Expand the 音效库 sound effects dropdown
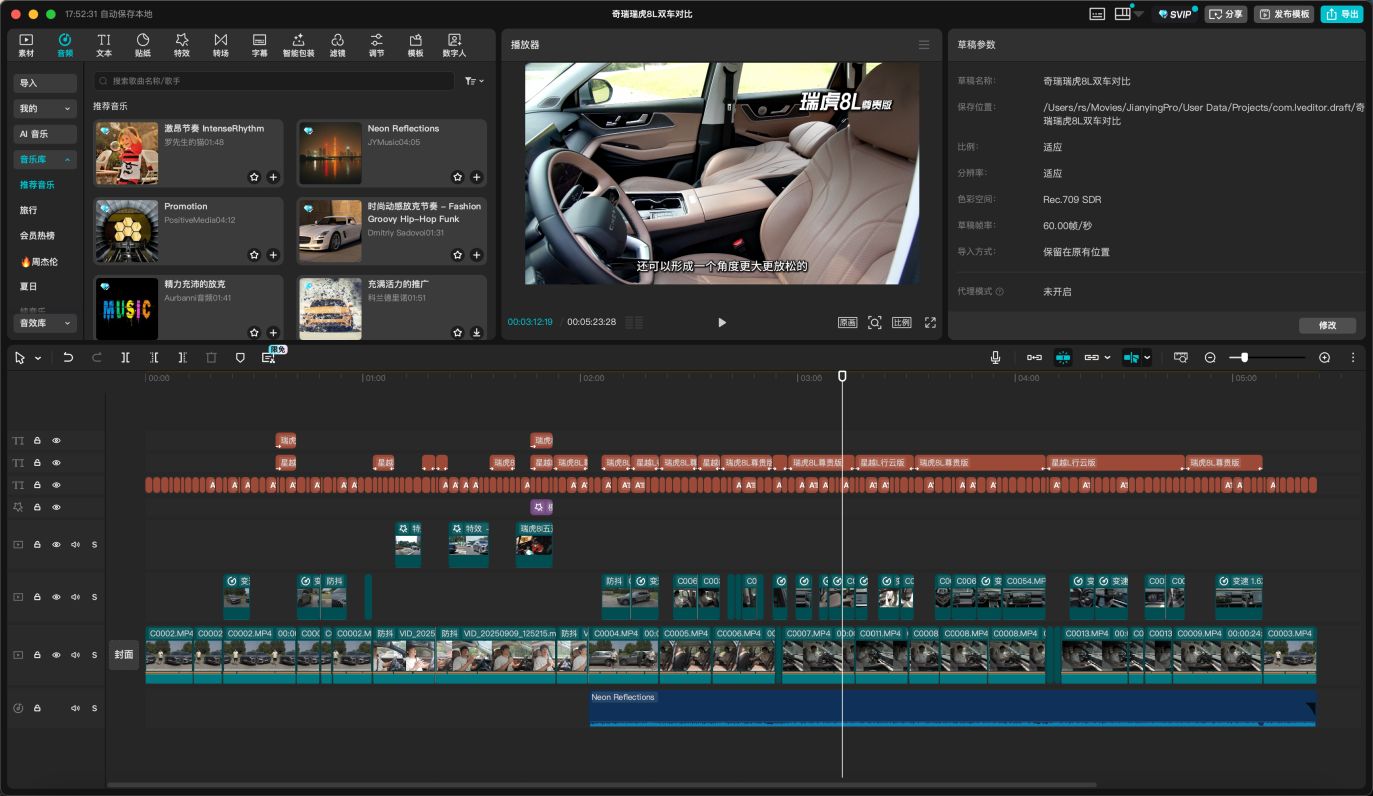Image resolution: width=1373 pixels, height=796 pixels. 45,323
